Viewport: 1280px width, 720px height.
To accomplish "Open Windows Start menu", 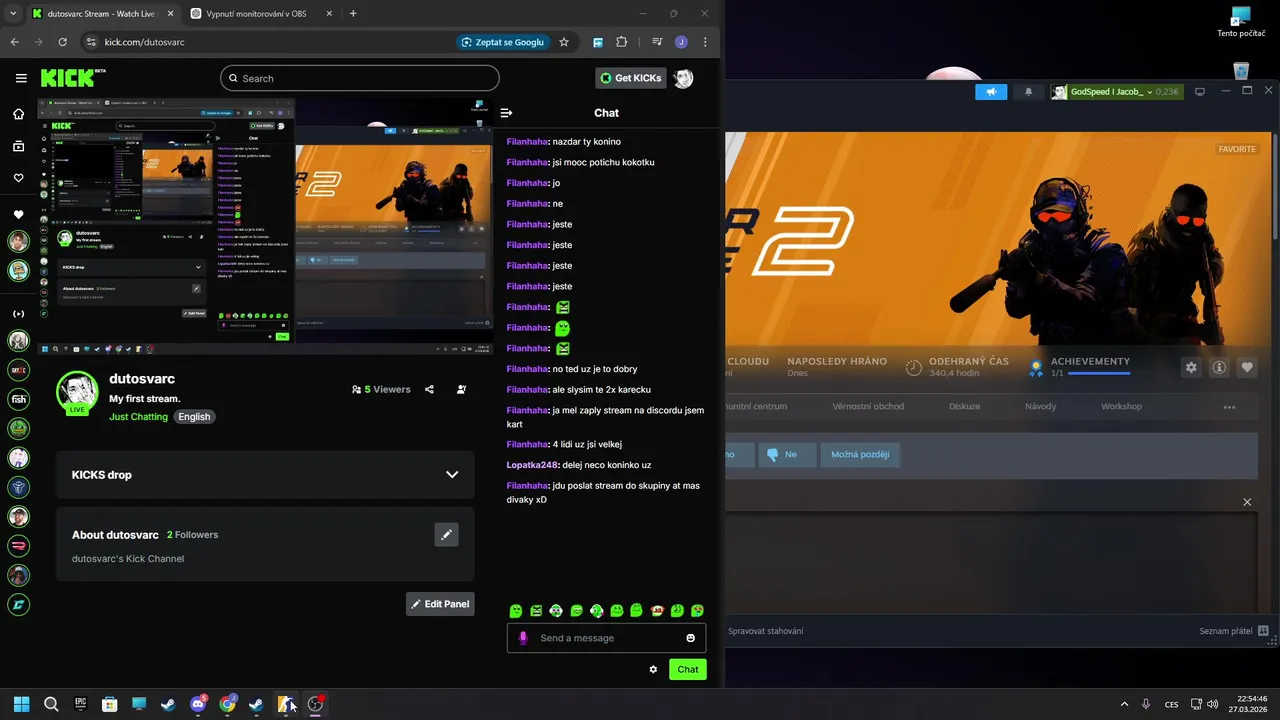I will click(x=21, y=704).
